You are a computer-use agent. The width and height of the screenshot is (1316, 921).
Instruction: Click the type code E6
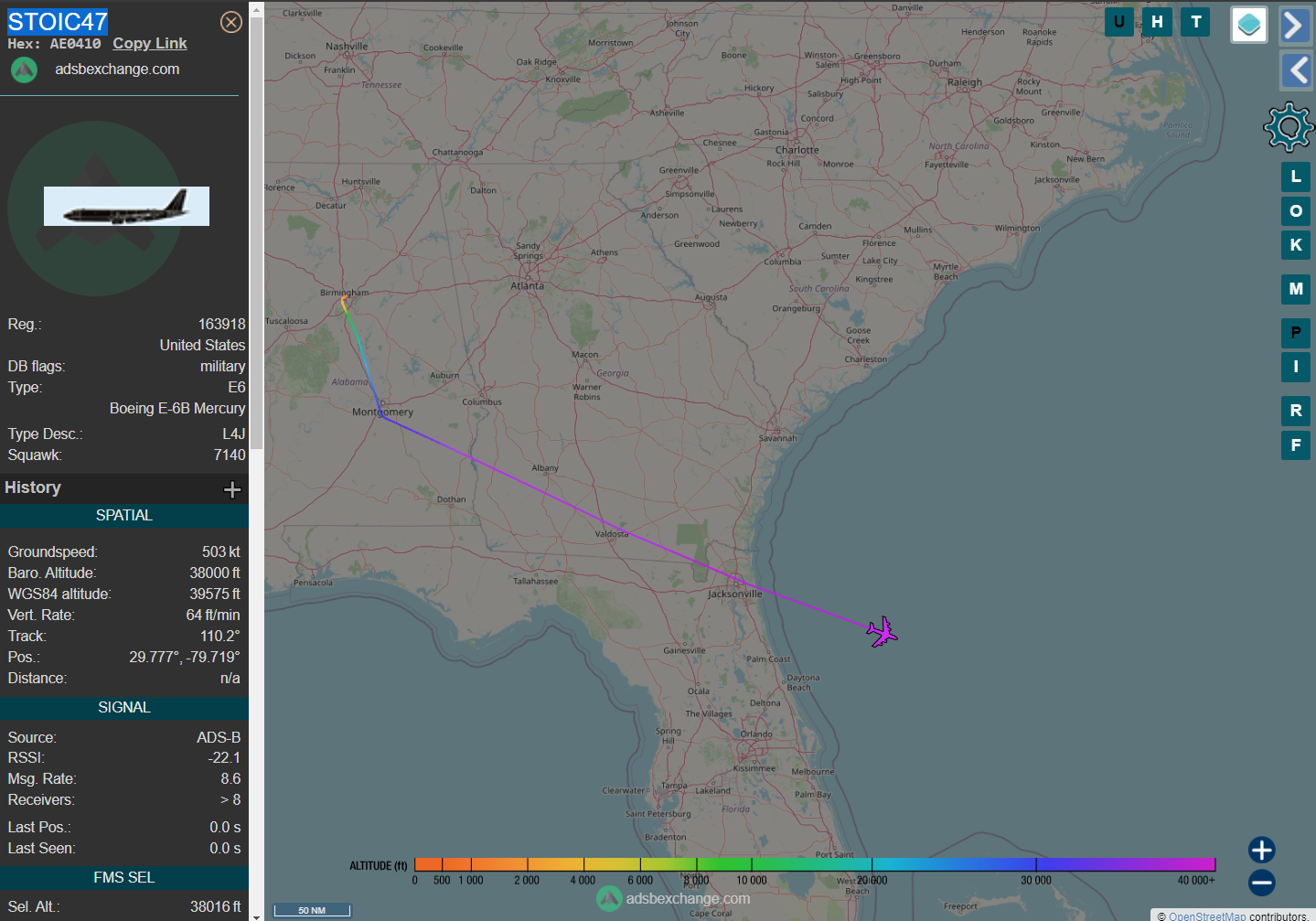pyautogui.click(x=237, y=387)
